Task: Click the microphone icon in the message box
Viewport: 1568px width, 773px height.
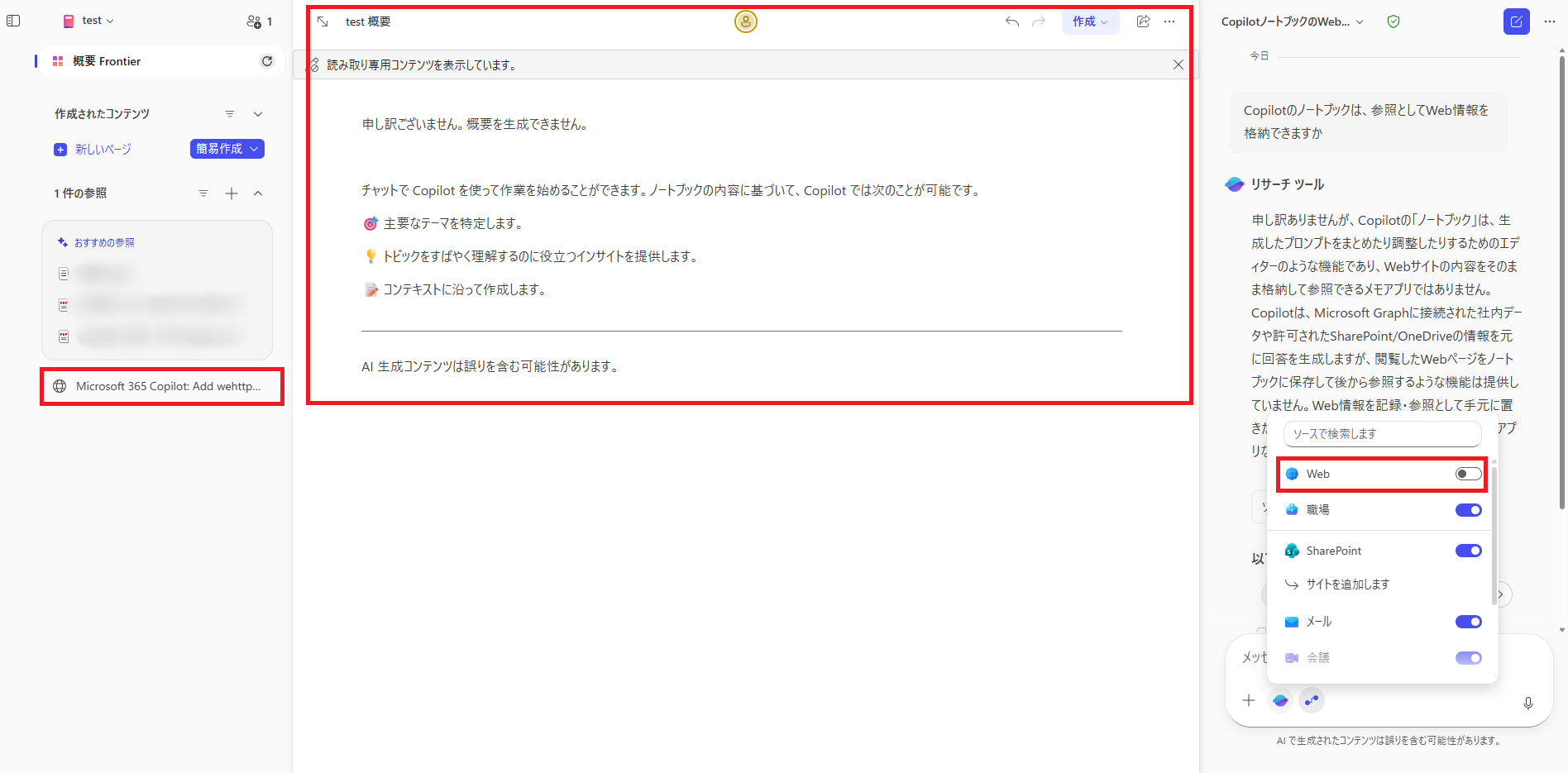Action: (1528, 704)
